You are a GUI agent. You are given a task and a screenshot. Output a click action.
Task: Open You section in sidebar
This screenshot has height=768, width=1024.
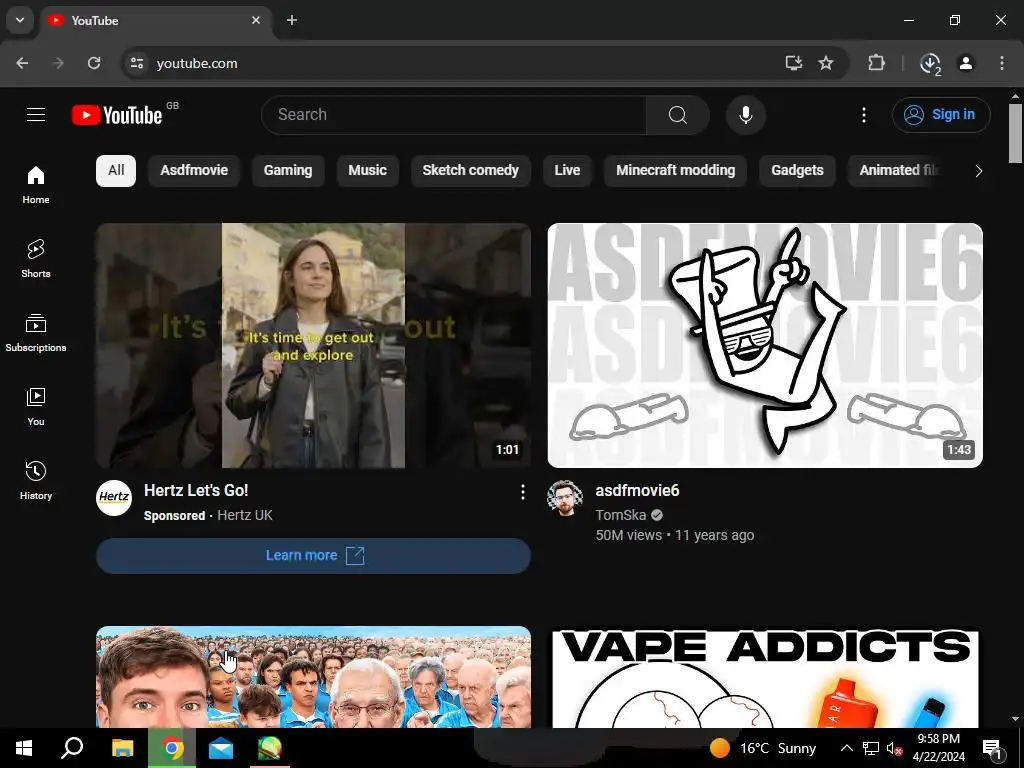pyautogui.click(x=36, y=406)
